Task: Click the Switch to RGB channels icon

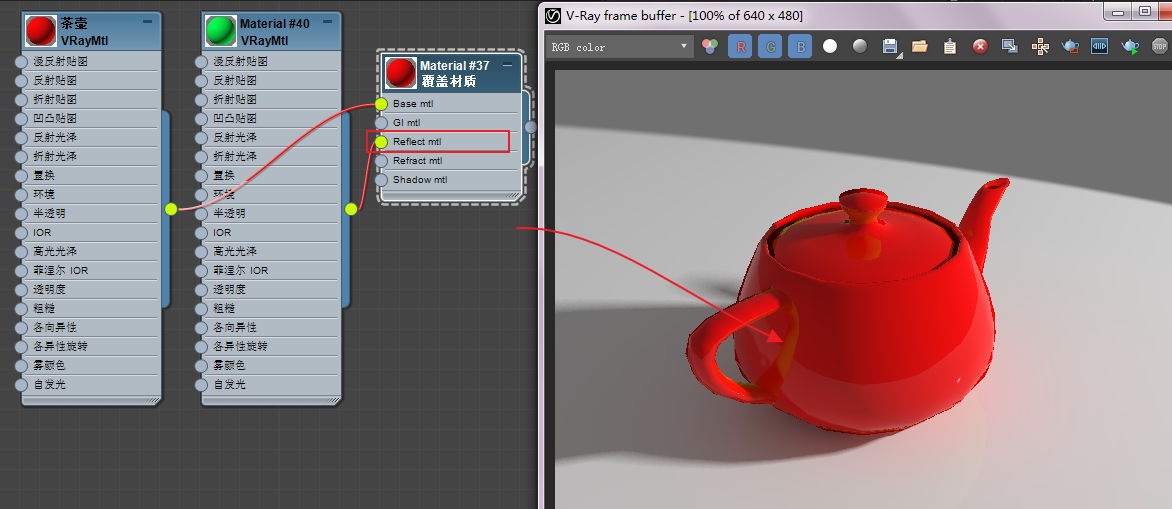Action: click(710, 46)
